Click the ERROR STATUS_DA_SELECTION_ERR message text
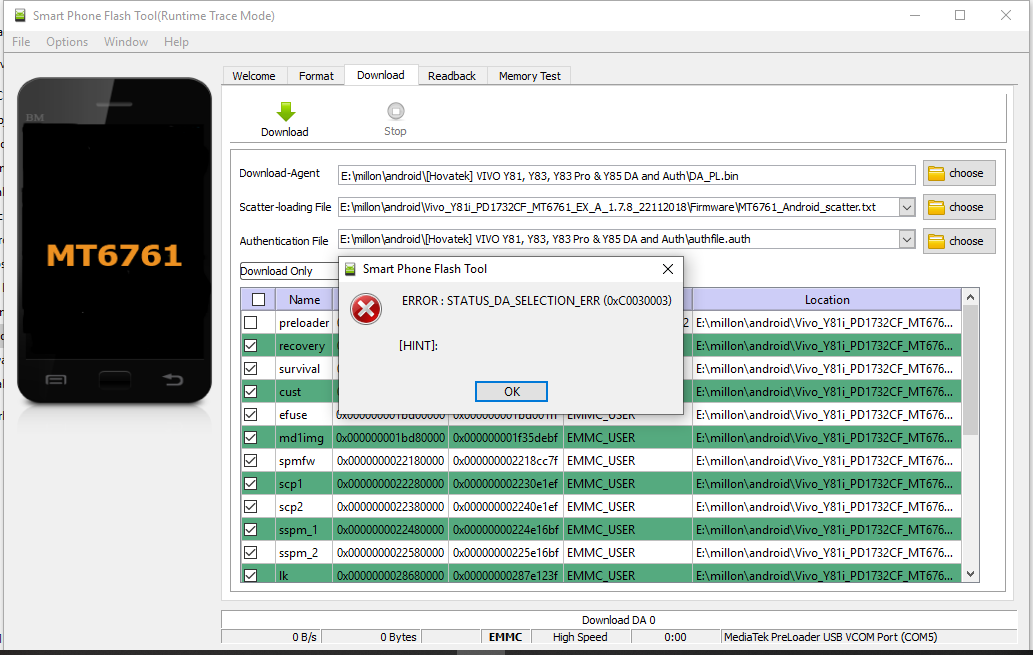This screenshot has width=1033, height=655. (x=536, y=300)
